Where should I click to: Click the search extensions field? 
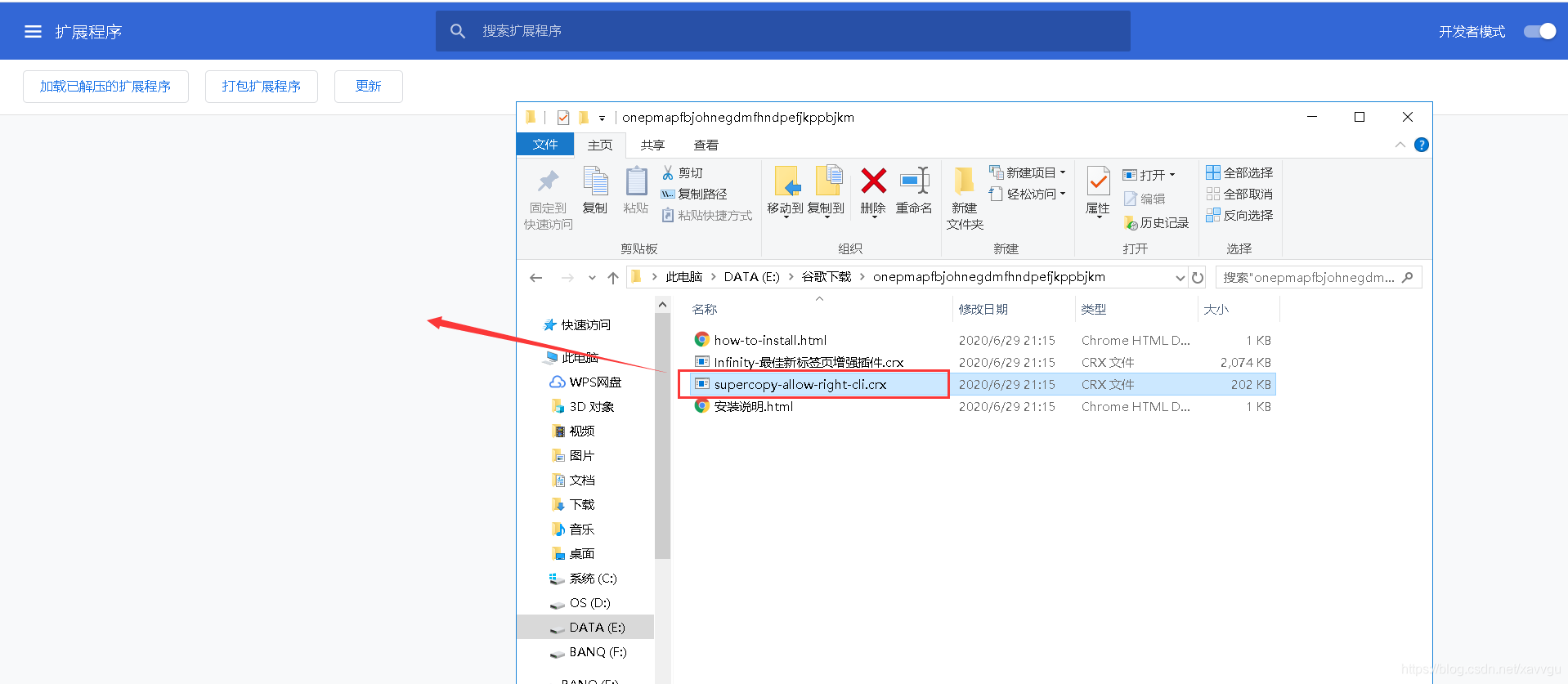782,31
